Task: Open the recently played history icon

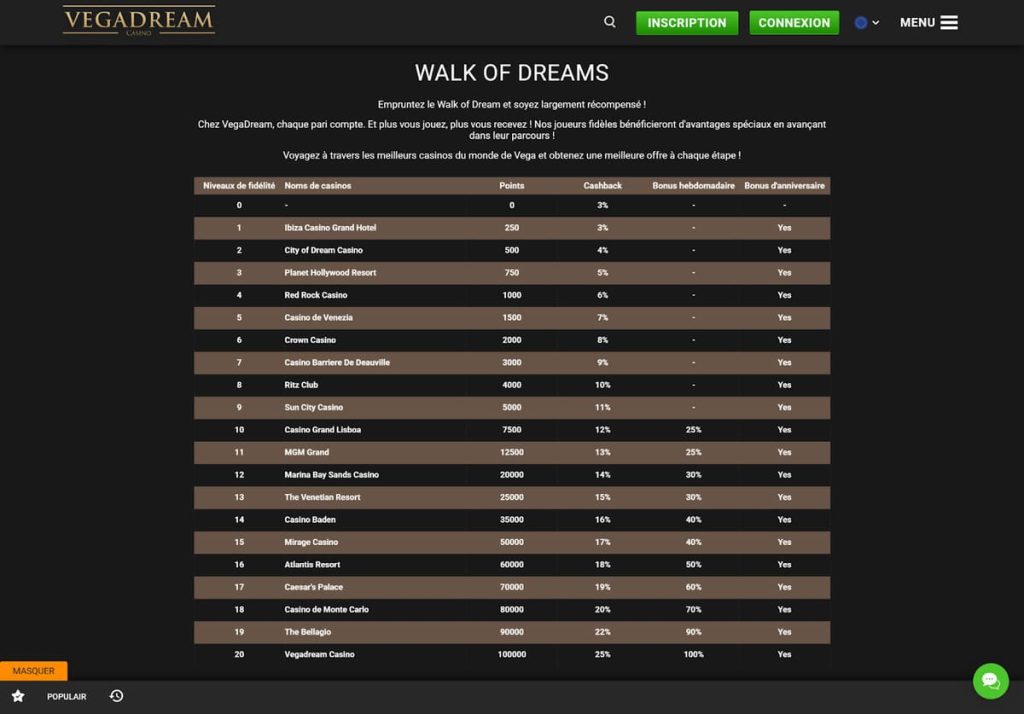Action: coord(116,696)
